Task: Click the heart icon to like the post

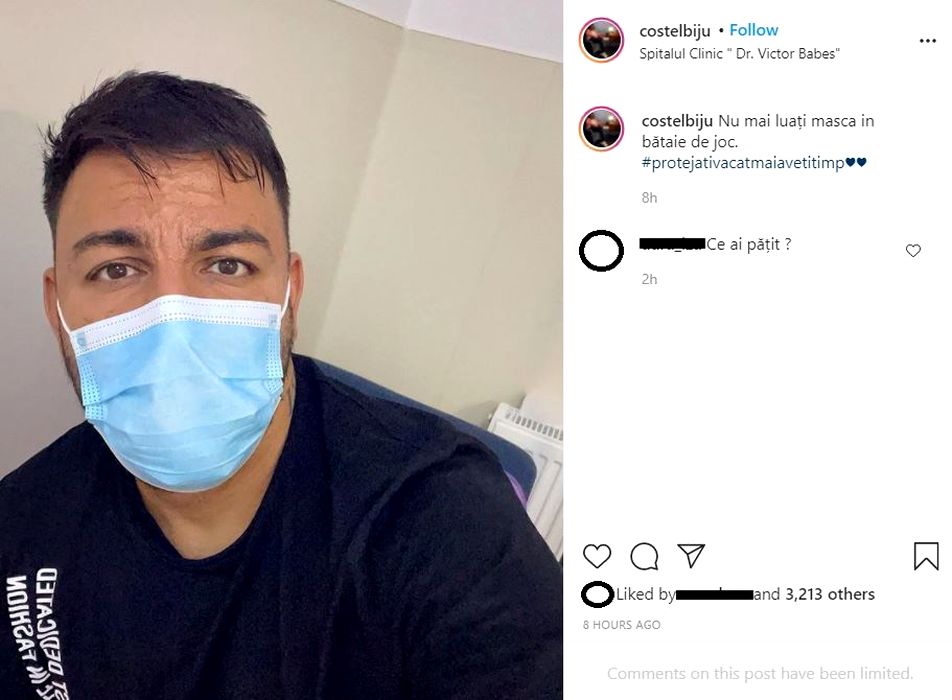Action: (x=597, y=556)
